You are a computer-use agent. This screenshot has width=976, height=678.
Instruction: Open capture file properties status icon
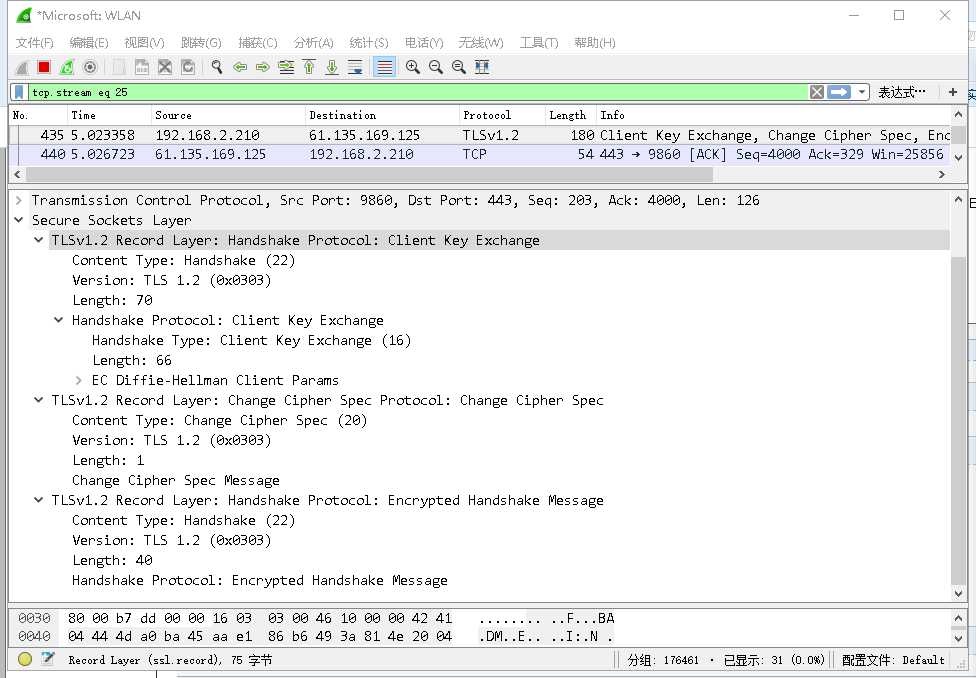point(48,659)
